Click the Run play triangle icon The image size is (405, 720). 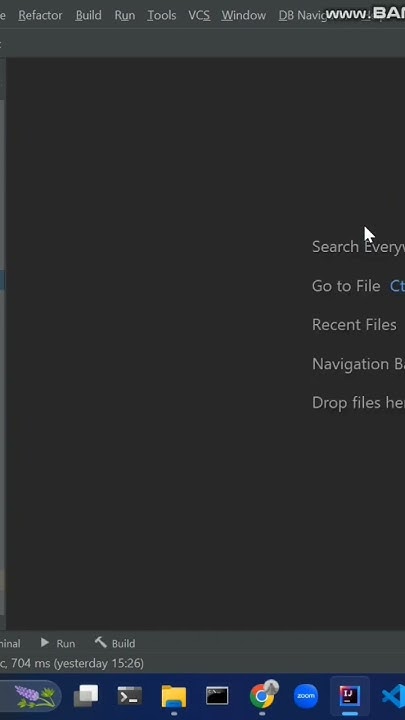45,642
